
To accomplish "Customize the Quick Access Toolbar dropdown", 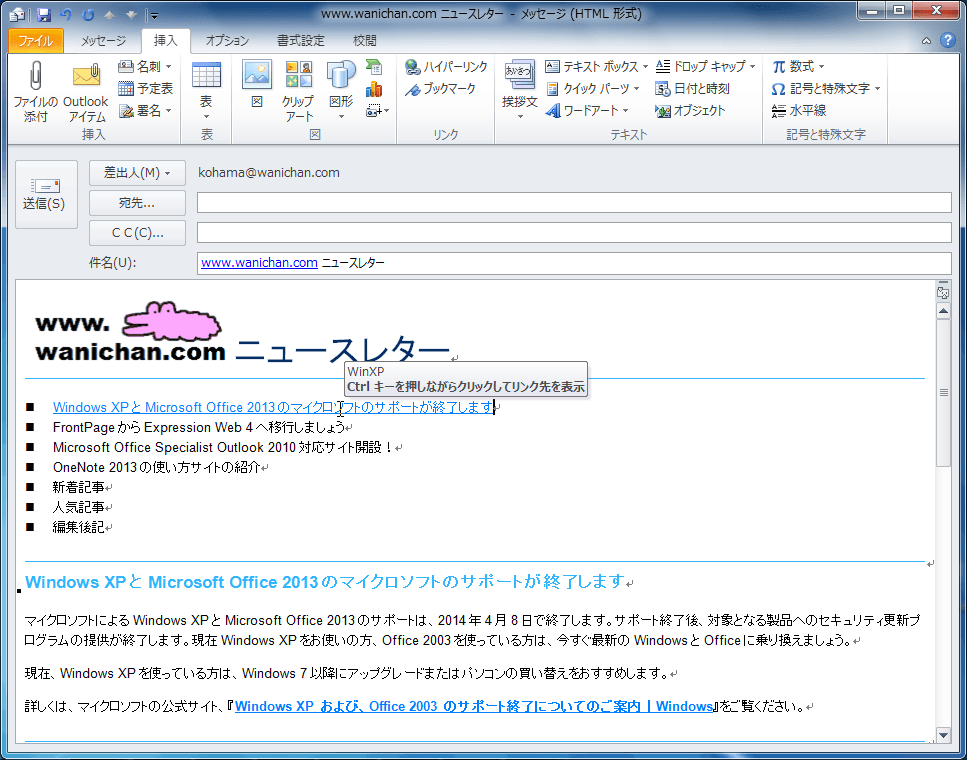I will click(x=154, y=15).
